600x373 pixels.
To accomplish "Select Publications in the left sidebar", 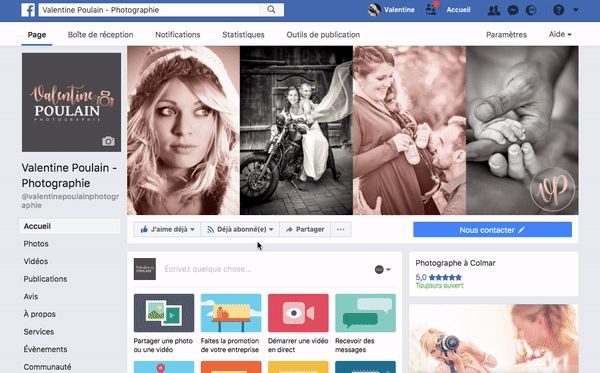I will coord(45,279).
